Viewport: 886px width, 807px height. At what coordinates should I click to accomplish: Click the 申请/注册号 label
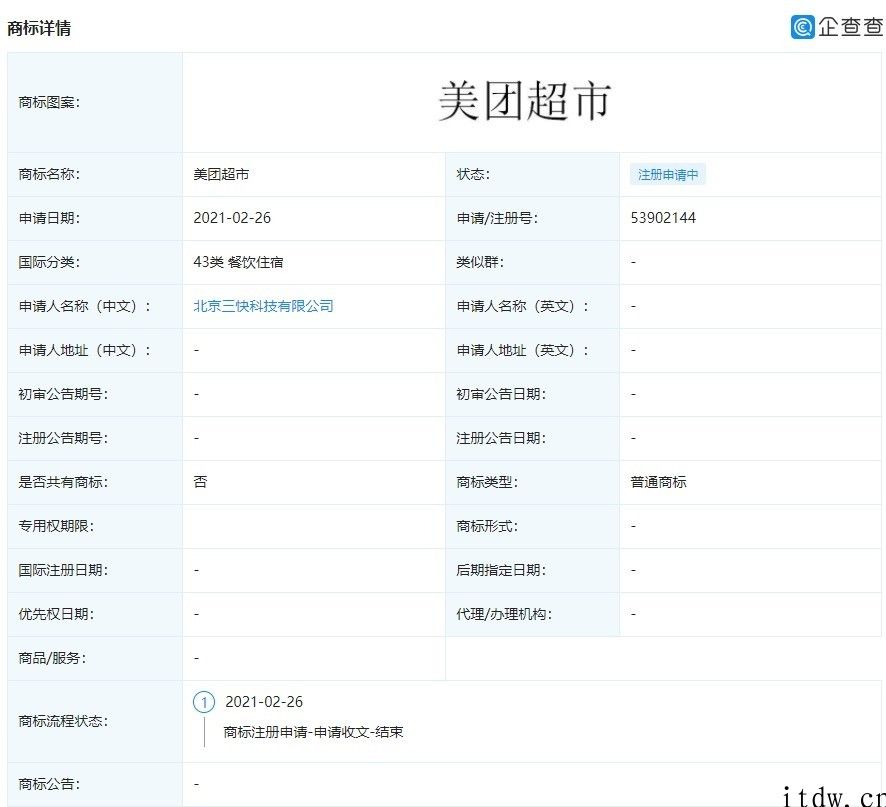pyautogui.click(x=497, y=218)
